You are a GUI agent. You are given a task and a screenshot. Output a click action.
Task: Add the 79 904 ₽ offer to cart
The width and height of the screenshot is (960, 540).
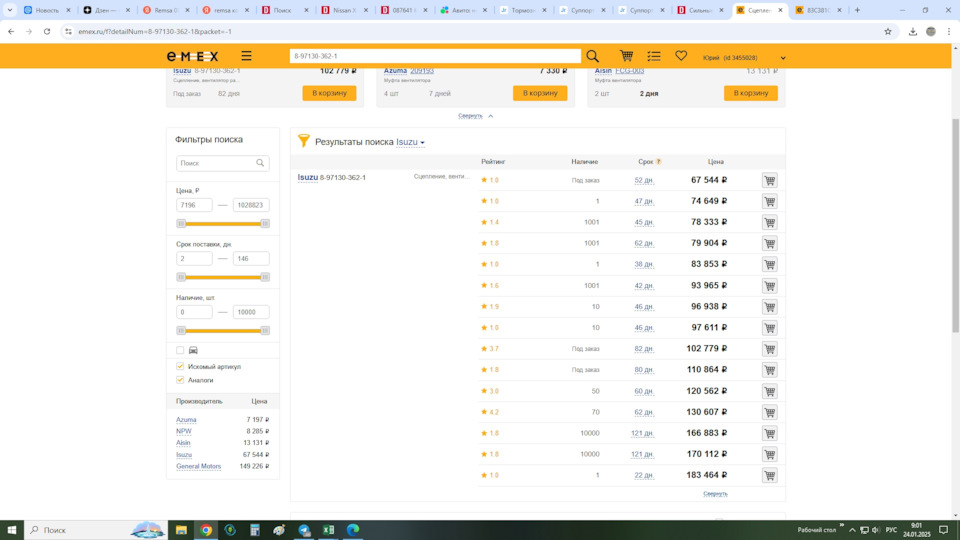[x=770, y=243]
